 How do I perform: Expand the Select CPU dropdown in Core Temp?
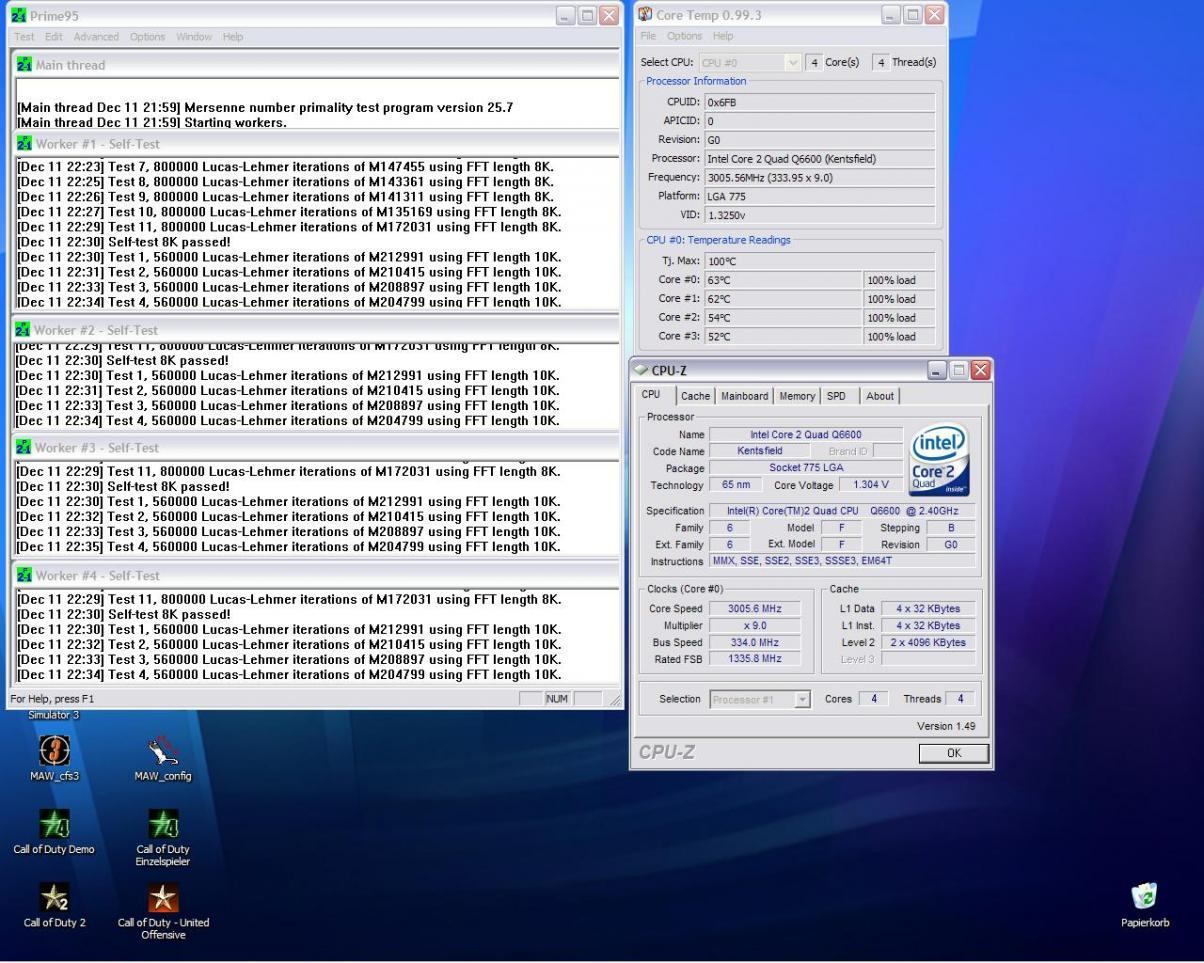pyautogui.click(x=794, y=62)
